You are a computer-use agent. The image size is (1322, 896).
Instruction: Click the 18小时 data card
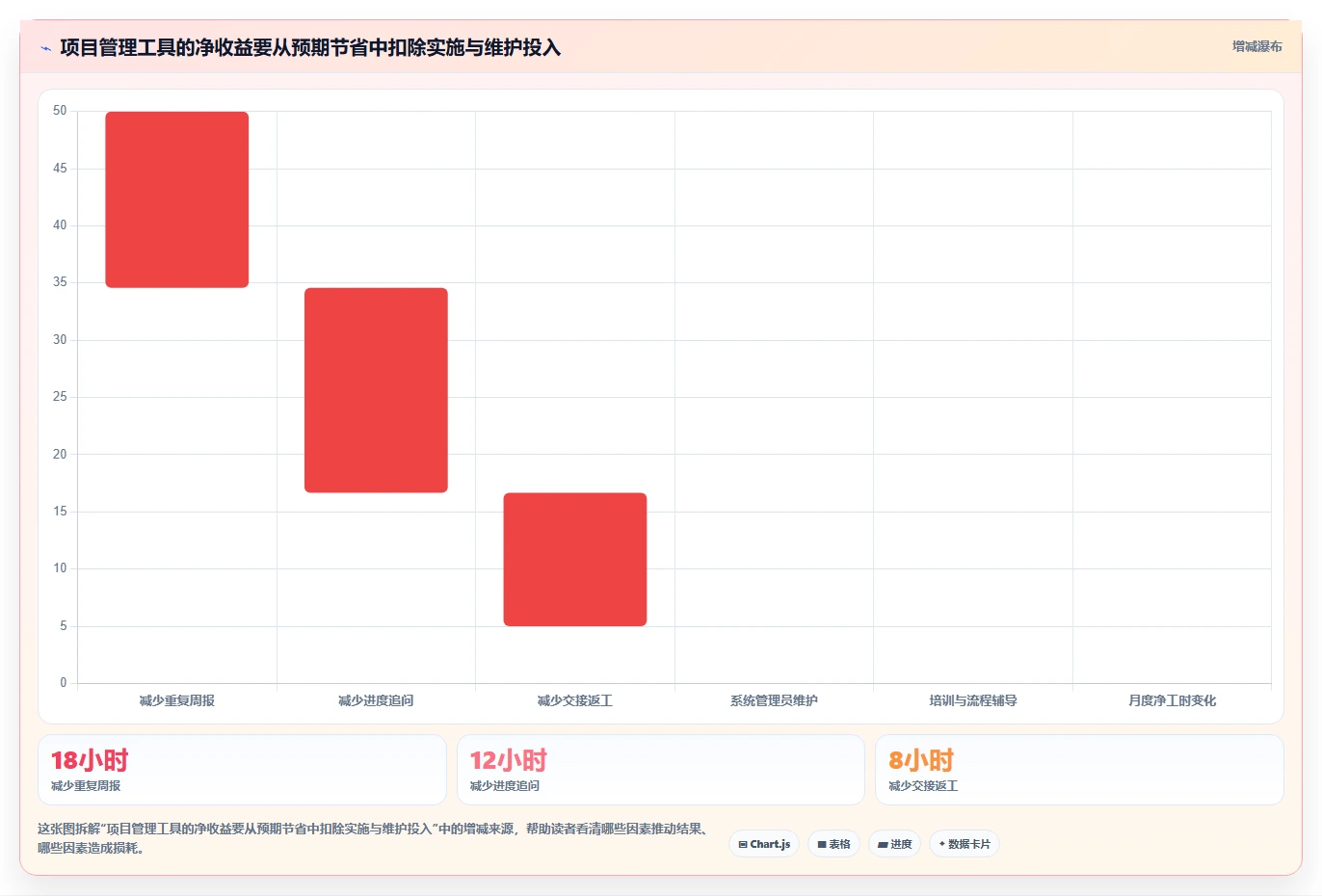pos(242,770)
